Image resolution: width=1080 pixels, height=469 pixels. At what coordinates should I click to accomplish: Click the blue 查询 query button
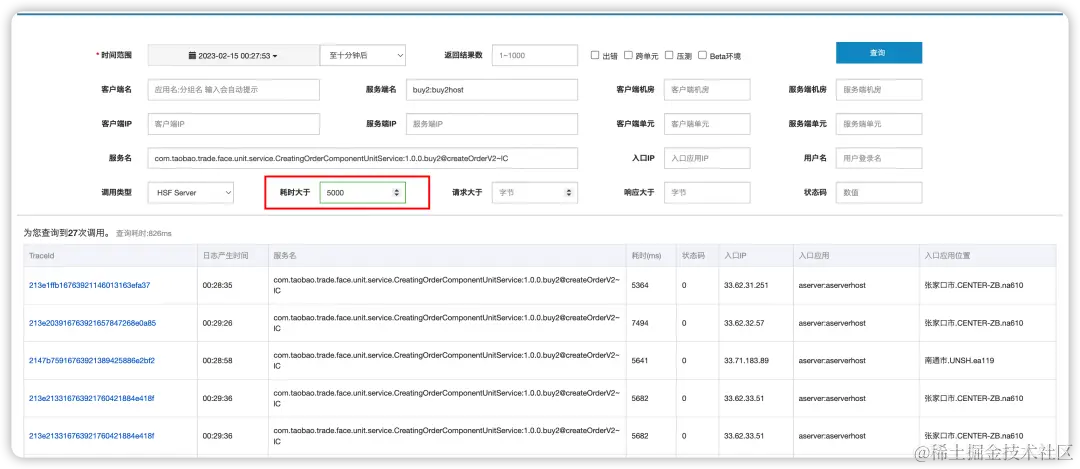(x=878, y=52)
